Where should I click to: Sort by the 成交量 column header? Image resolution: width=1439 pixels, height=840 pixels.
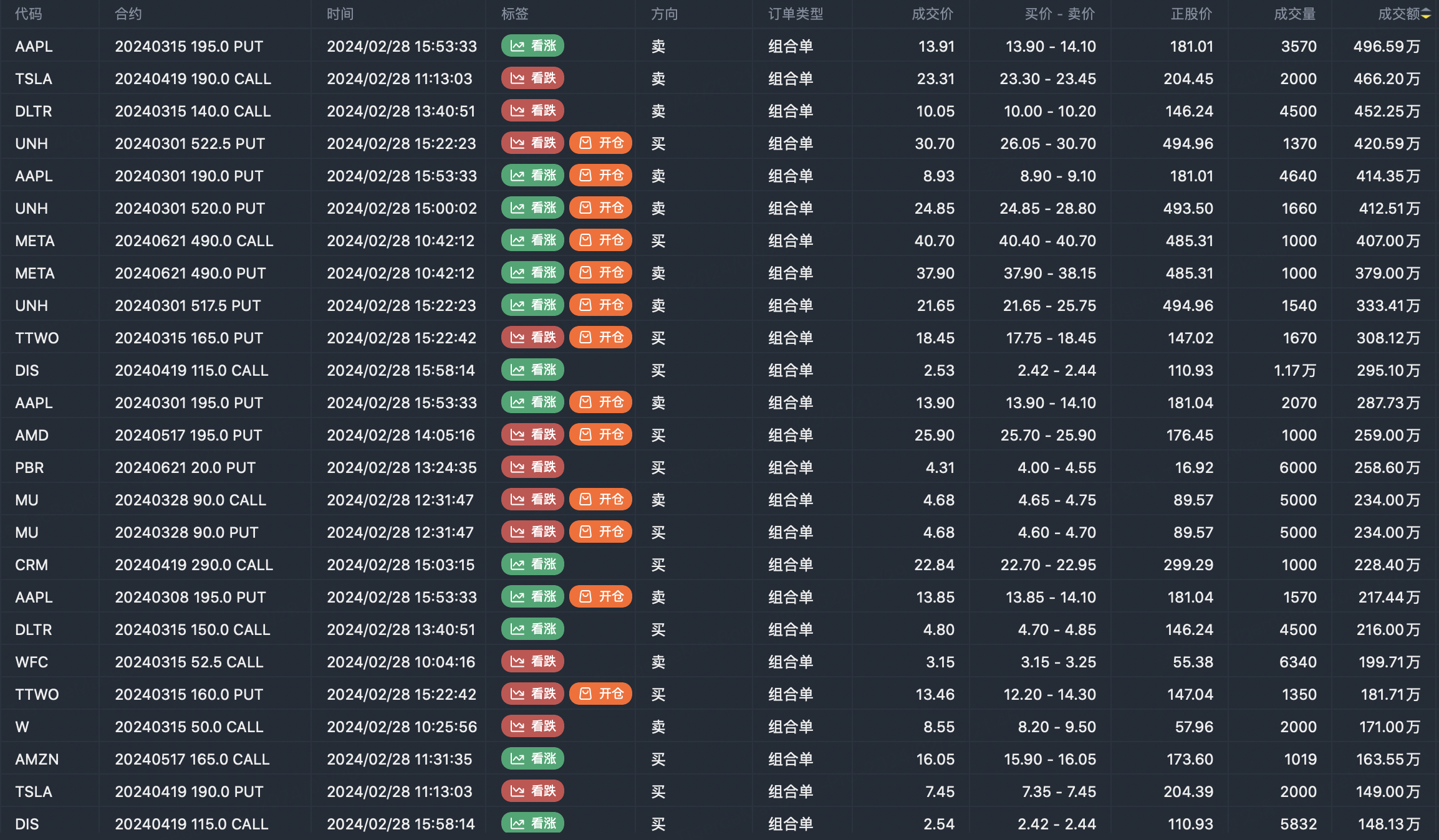point(1294,14)
